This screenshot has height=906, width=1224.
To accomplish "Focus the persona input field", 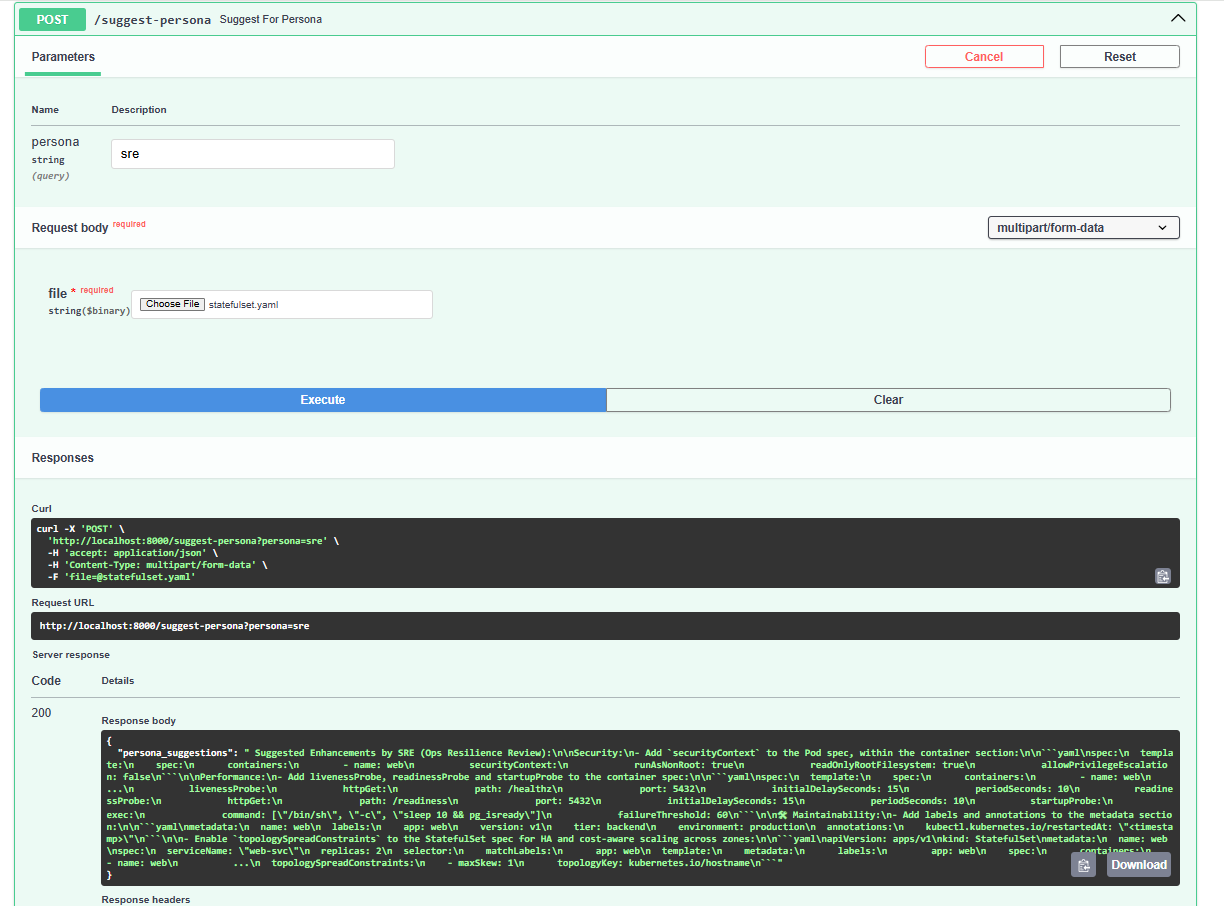I will (x=253, y=154).
